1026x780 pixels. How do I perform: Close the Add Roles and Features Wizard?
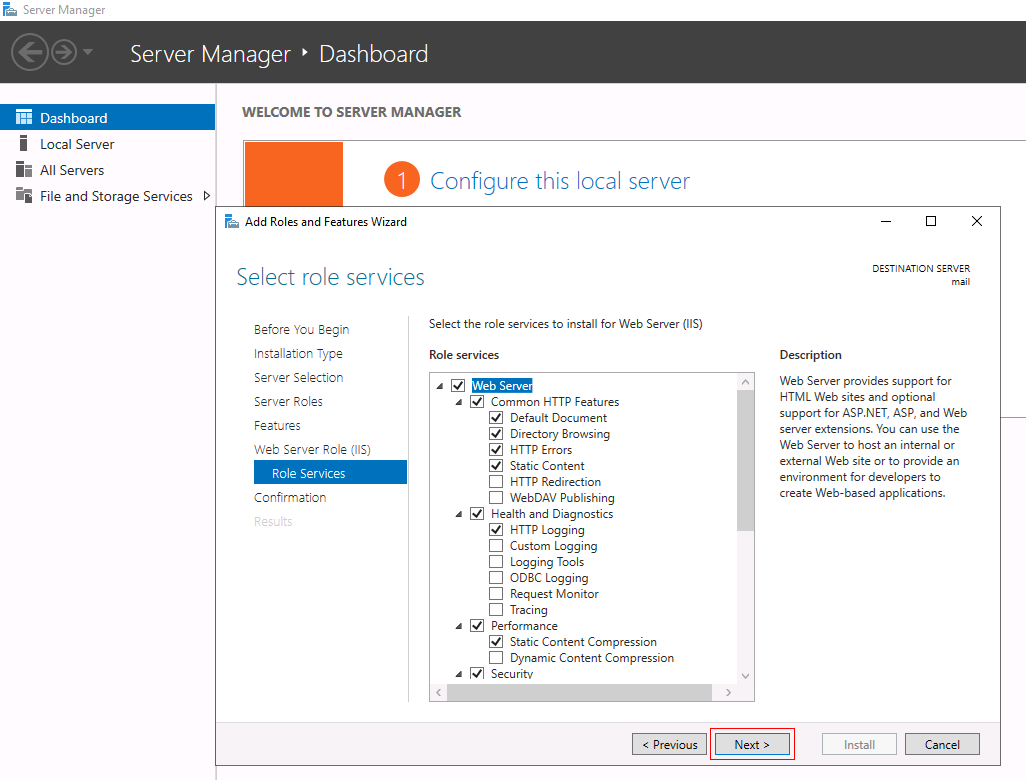[977, 221]
